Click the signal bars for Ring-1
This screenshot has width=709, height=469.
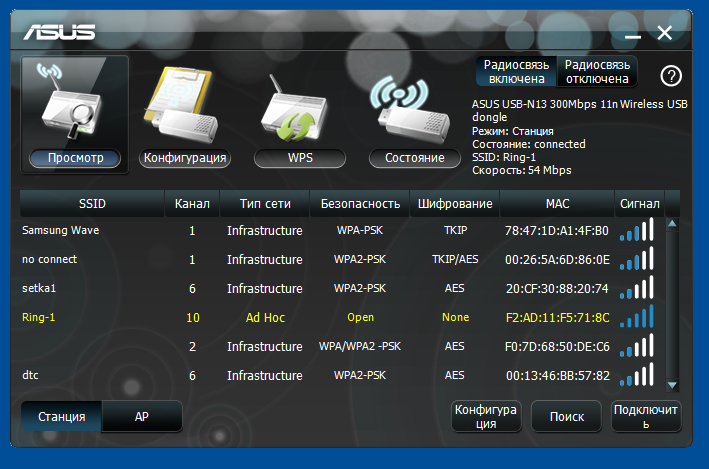[x=637, y=317]
